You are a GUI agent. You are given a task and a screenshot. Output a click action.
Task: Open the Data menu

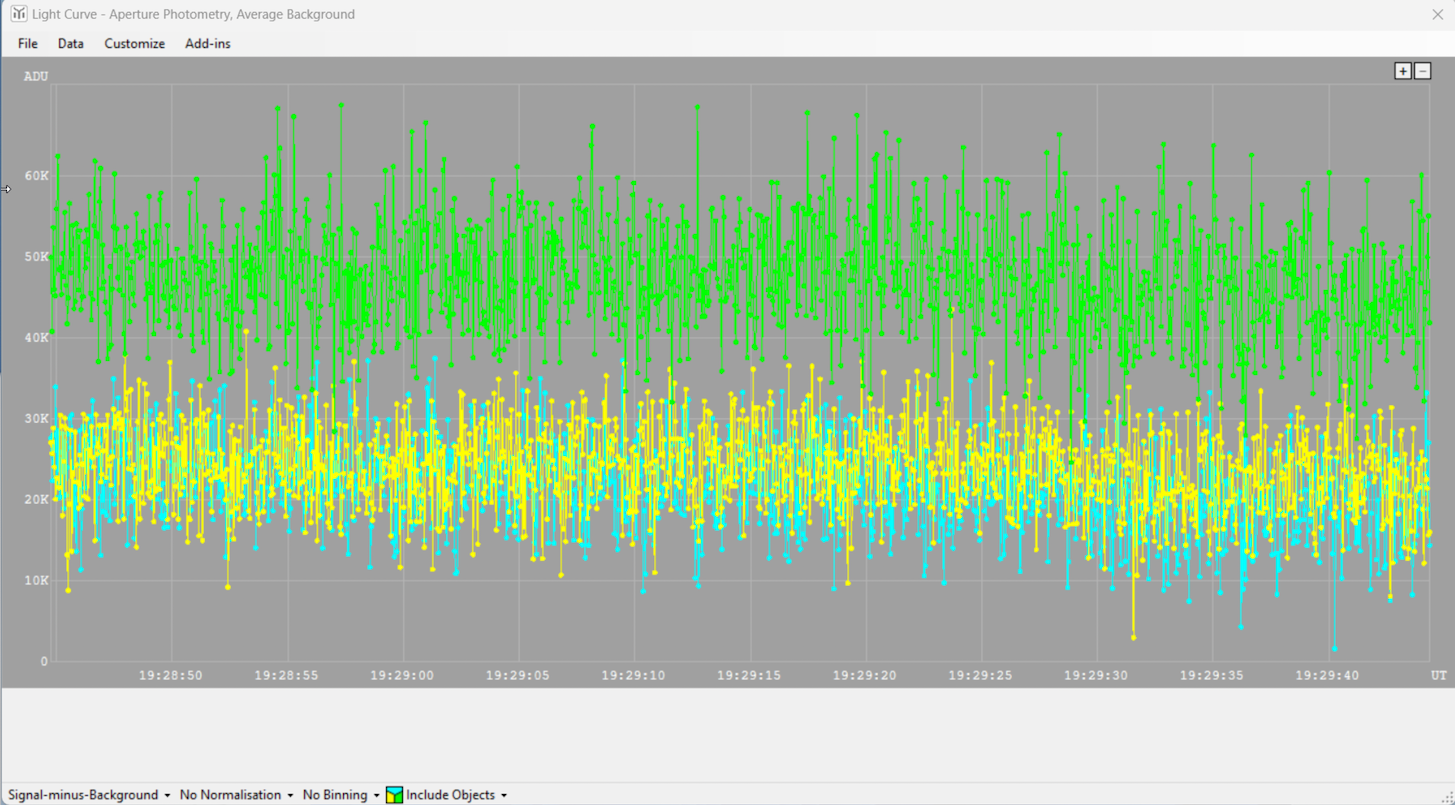71,43
